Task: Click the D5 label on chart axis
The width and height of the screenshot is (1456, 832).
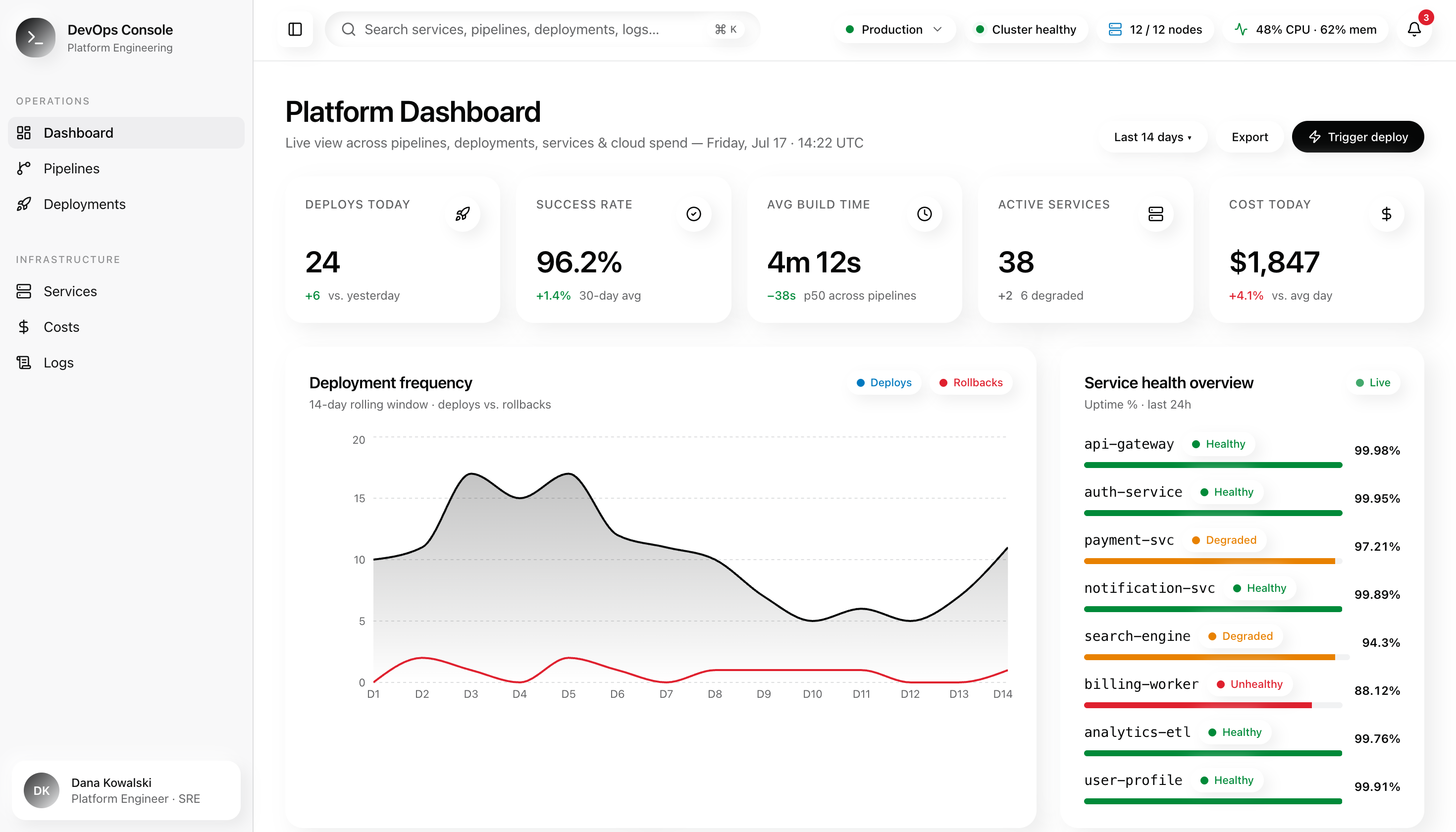Action: tap(568, 694)
